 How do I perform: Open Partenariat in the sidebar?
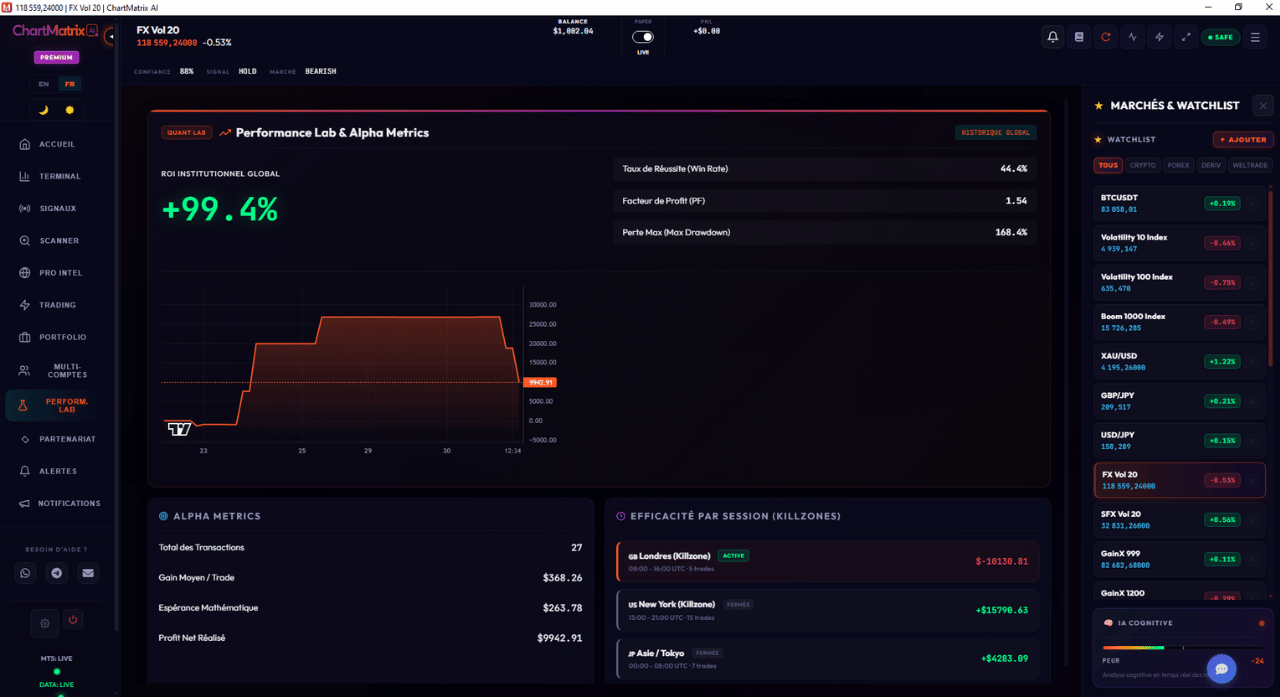pos(57,439)
